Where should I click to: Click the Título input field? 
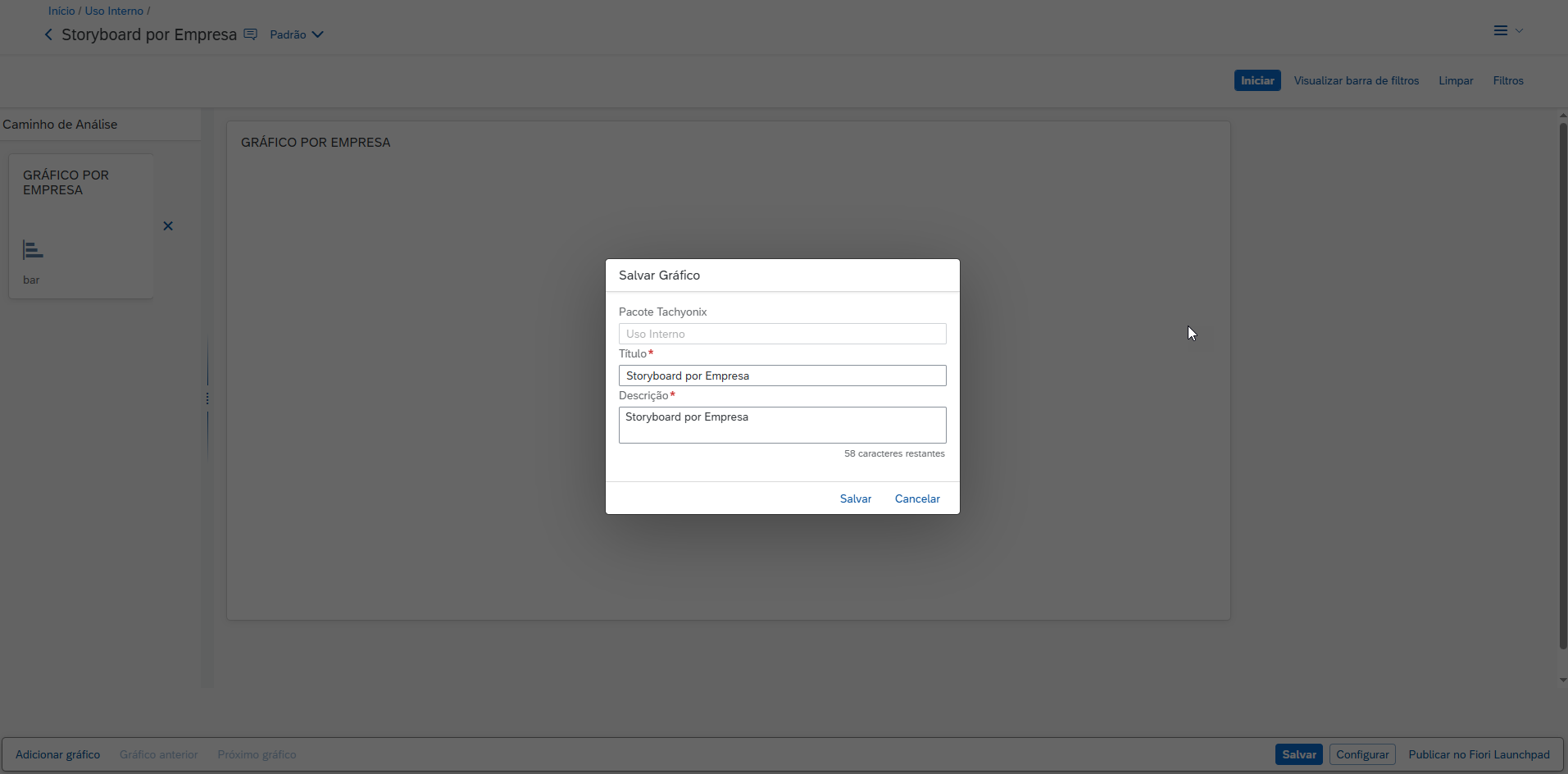tap(782, 376)
